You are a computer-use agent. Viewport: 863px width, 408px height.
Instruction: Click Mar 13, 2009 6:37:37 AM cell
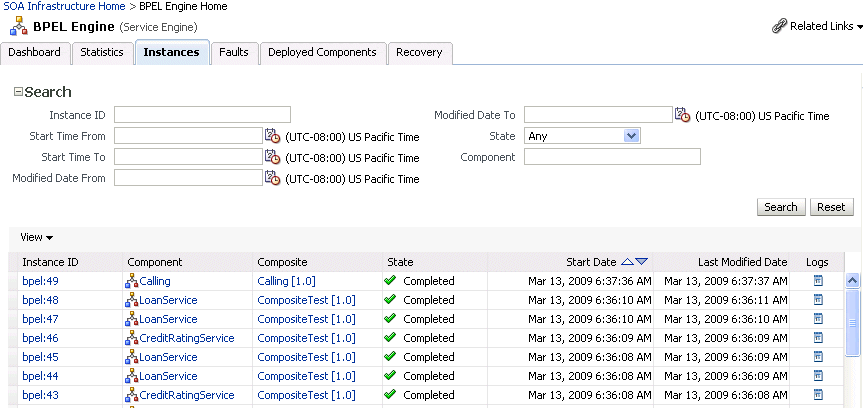pos(725,281)
